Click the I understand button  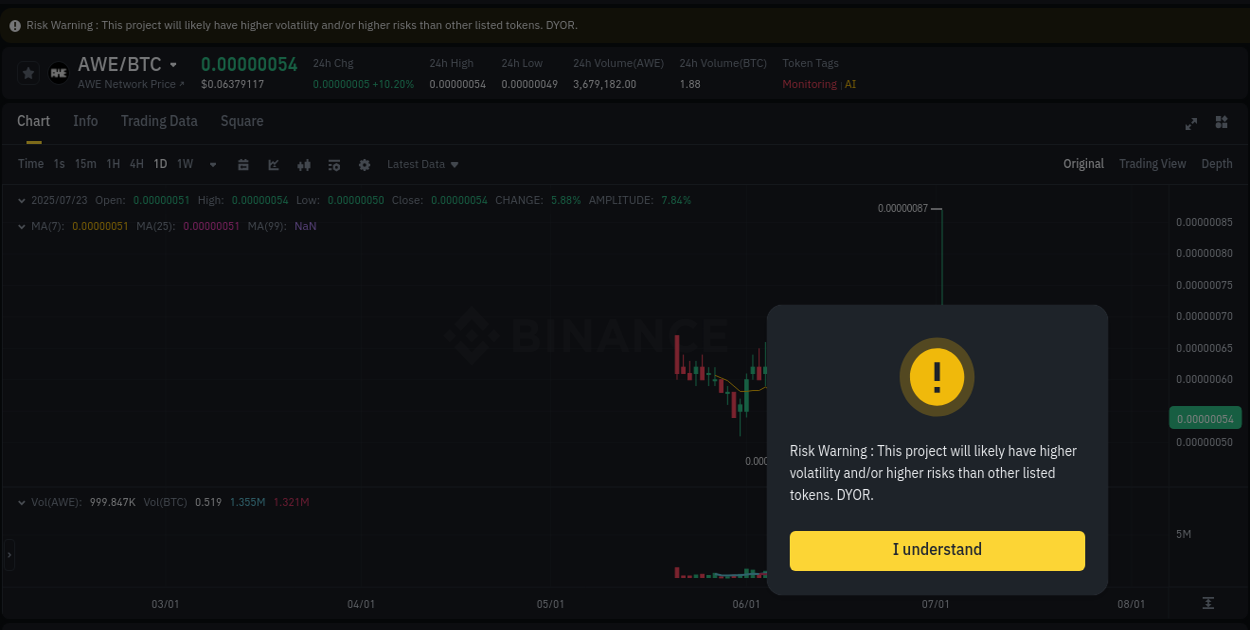936,550
